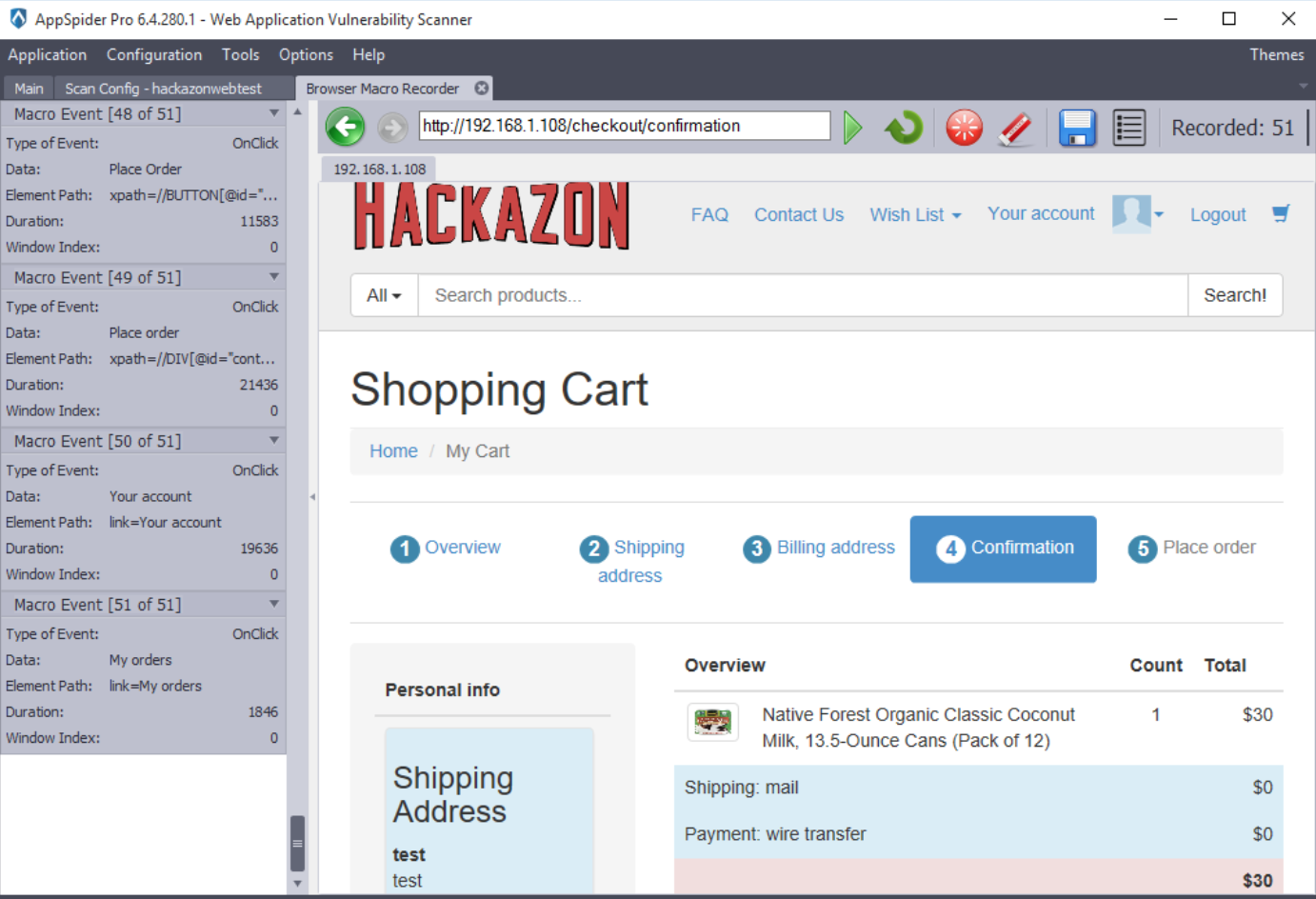
Task: Click step 5 Place order
Action: tap(1191, 549)
